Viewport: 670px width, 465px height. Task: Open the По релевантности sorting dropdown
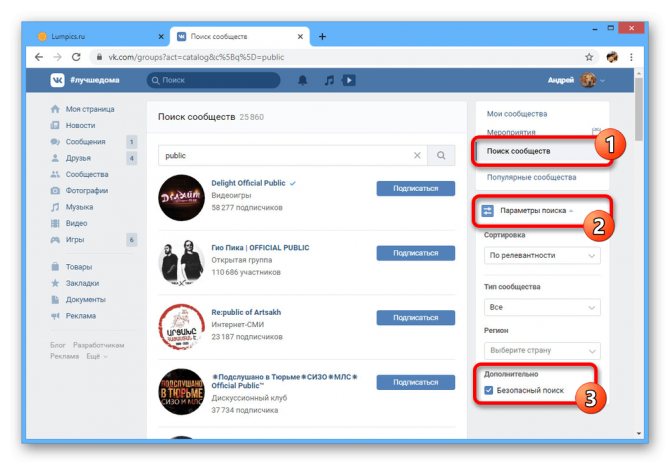(x=542, y=256)
